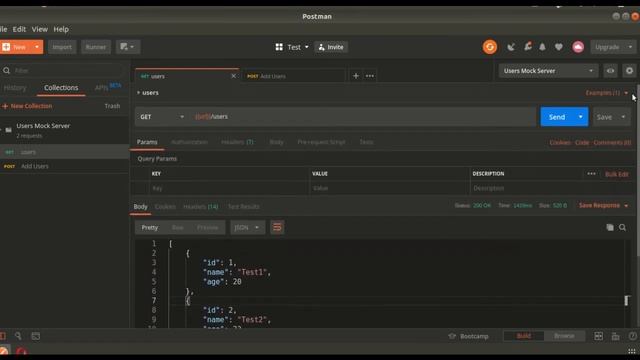The height and width of the screenshot is (360, 640).
Task: Click the plus icon to add tab
Action: [356, 76]
